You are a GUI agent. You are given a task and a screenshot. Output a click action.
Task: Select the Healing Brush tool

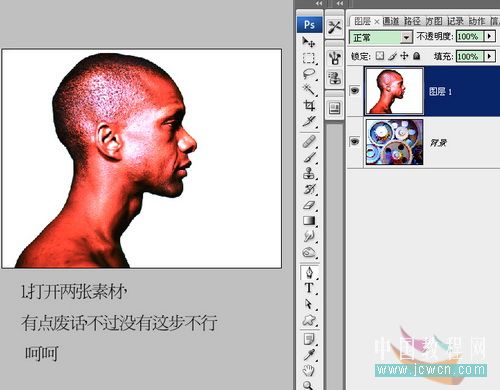coord(309,141)
